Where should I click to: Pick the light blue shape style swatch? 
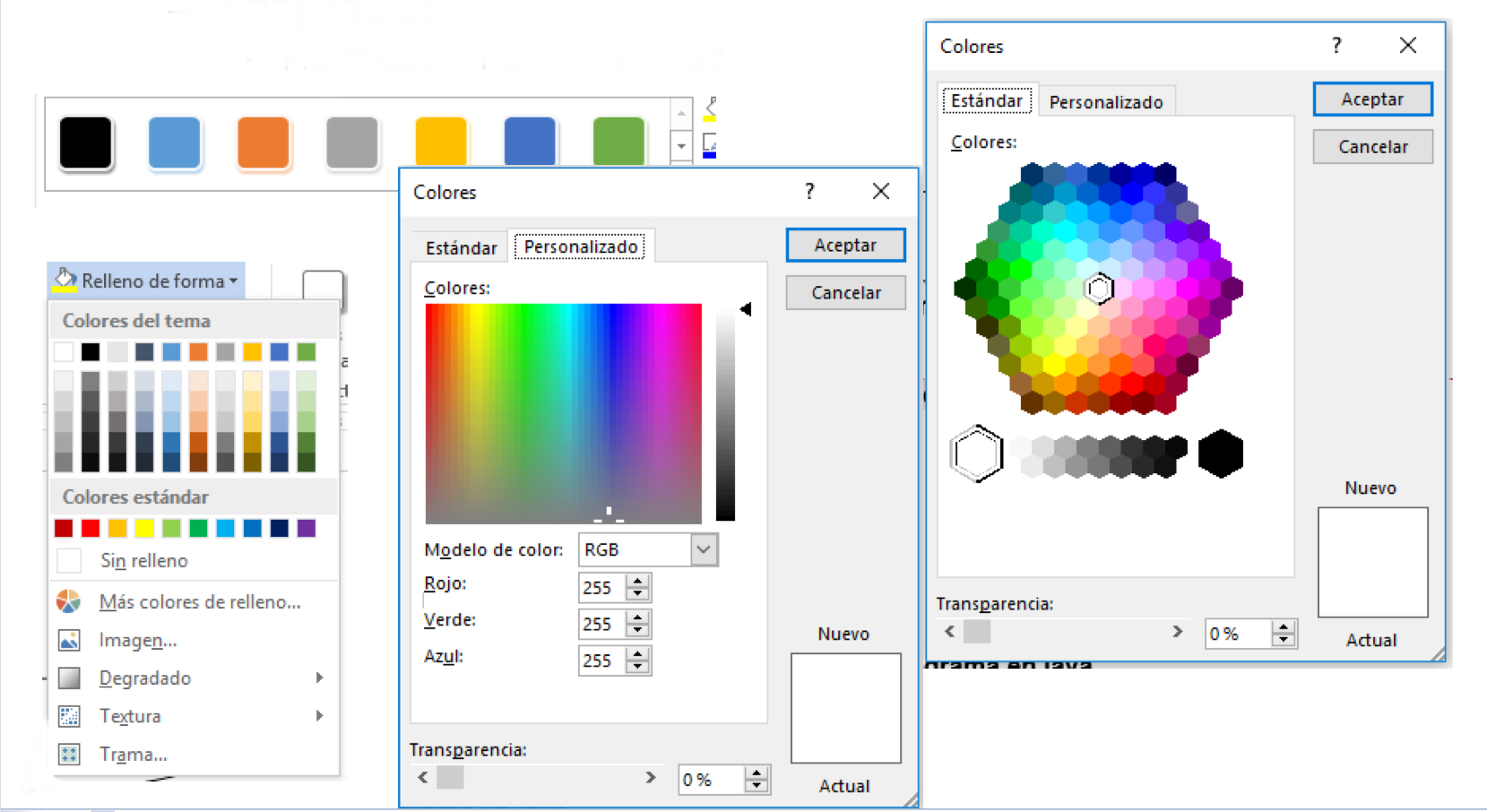coord(174,143)
